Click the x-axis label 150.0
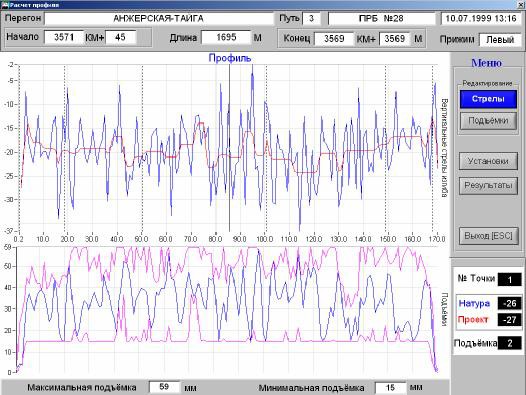Screen dimensions: 526x395 (x=388, y=239)
